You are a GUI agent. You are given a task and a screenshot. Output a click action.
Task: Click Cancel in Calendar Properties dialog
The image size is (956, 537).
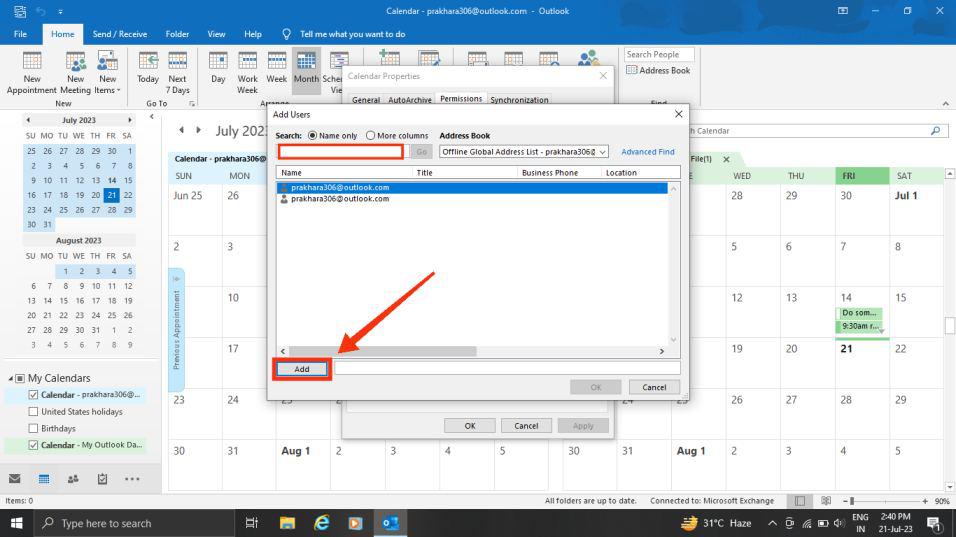pos(526,425)
